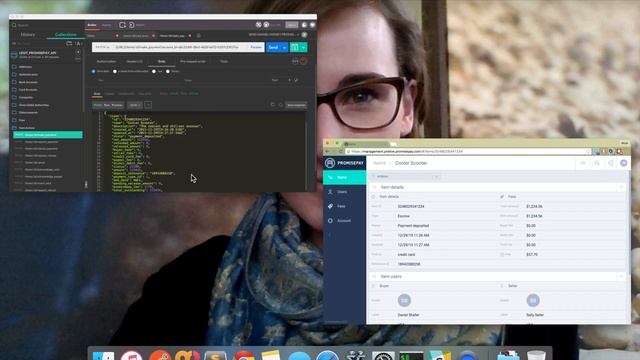Viewport: 640px width, 360px height.
Task: Select the form-data radio button
Action: coord(93,71)
